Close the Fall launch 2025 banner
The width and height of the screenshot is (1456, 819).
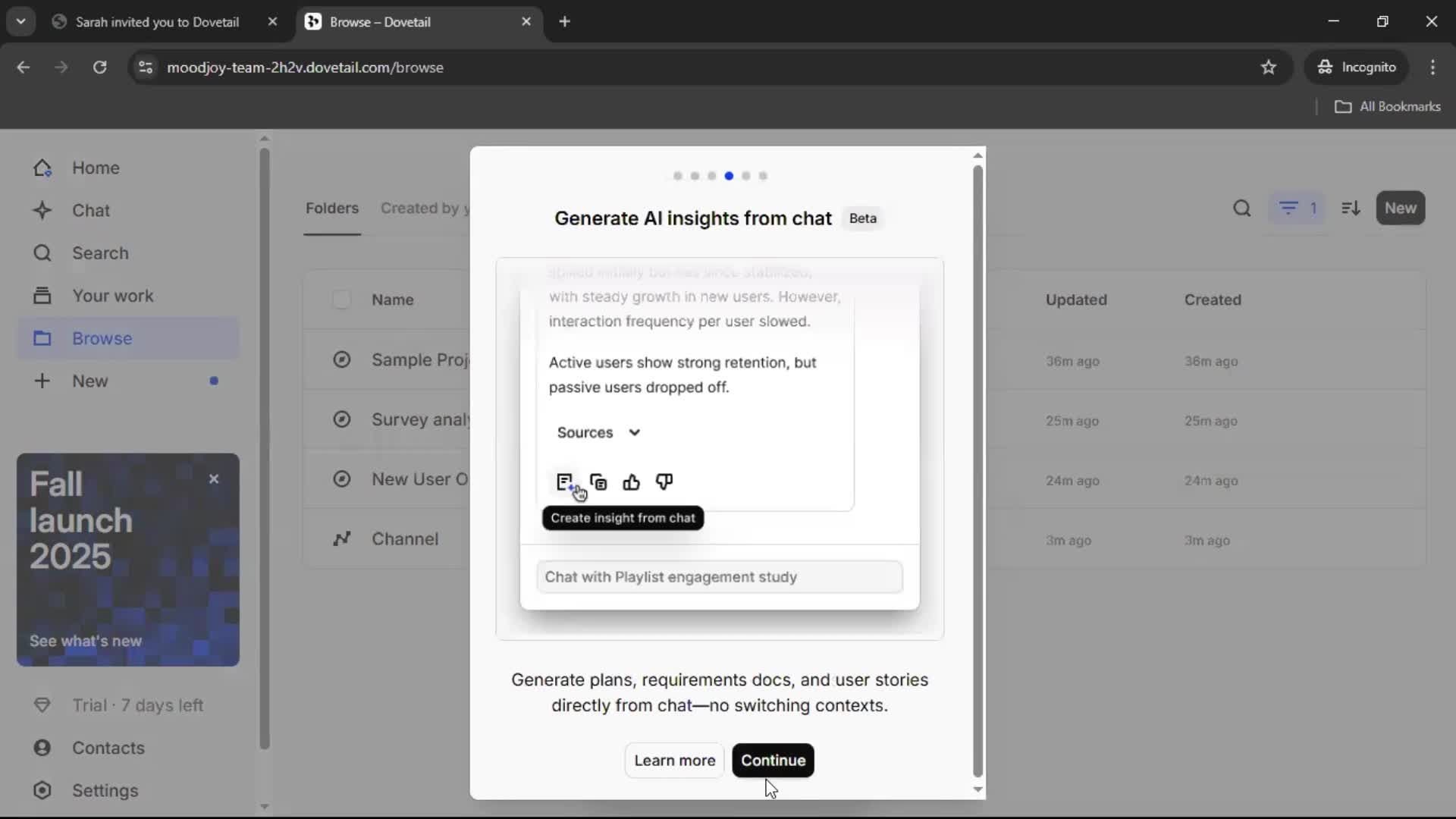point(214,479)
